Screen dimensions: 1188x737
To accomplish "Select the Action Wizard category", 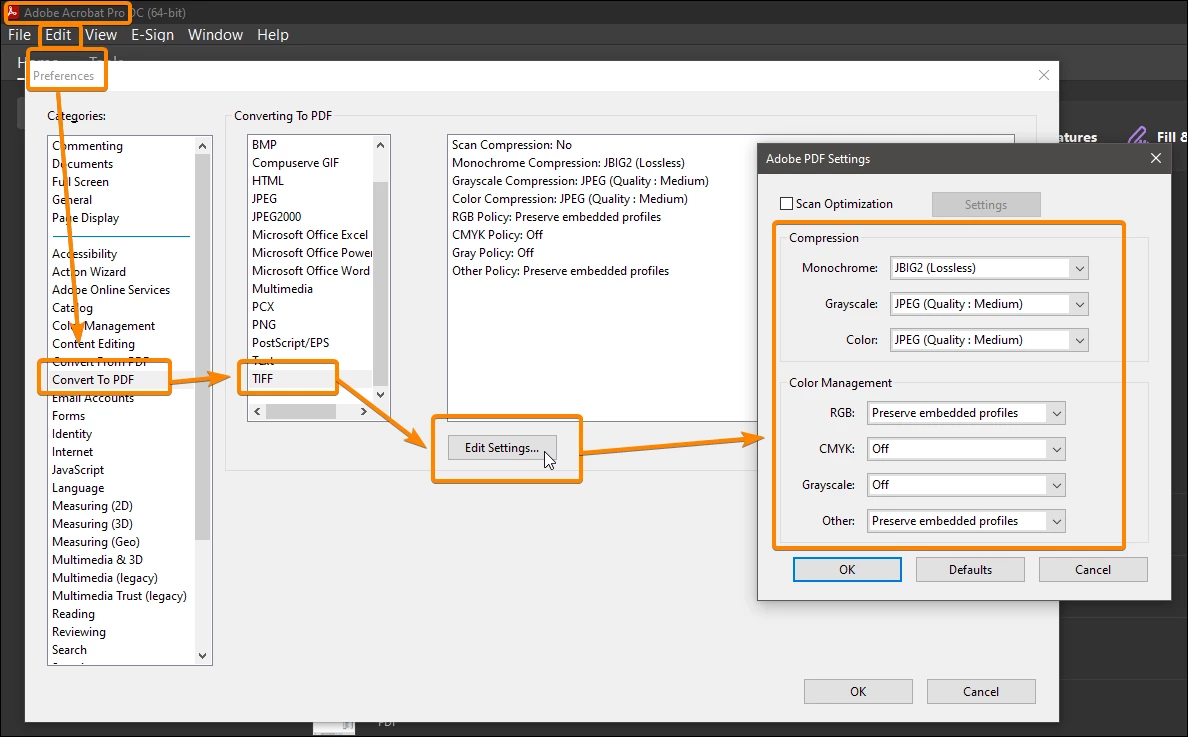I will (x=89, y=272).
